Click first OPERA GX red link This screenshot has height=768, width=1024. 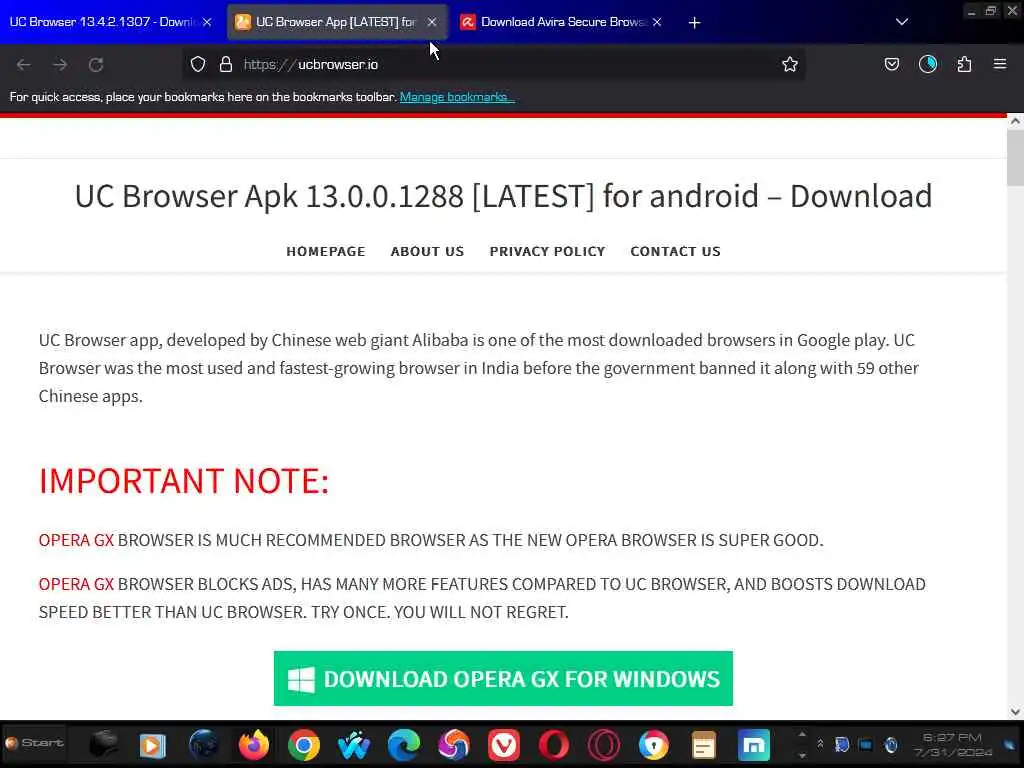76,540
